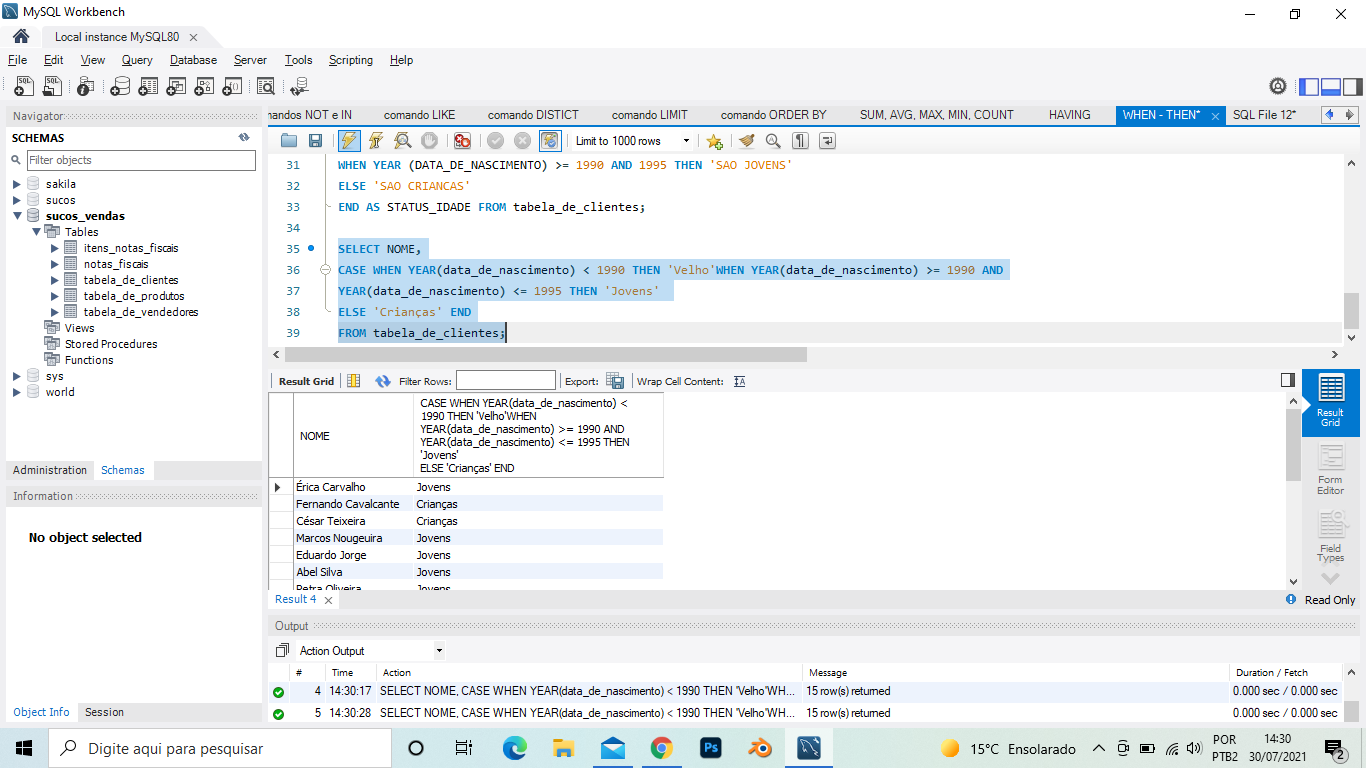1366x768 pixels.
Task: Create a new view icon
Action: [x=176, y=86]
